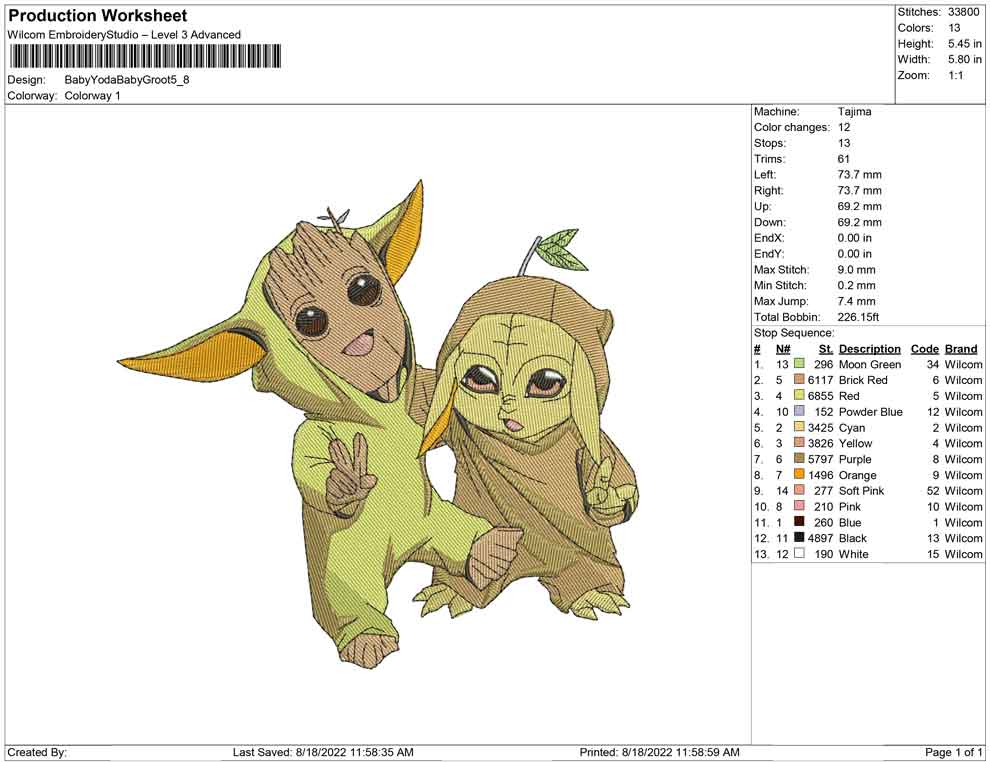Screen dimensions: 990x762
Task: Click the Description column header
Action: [869, 349]
